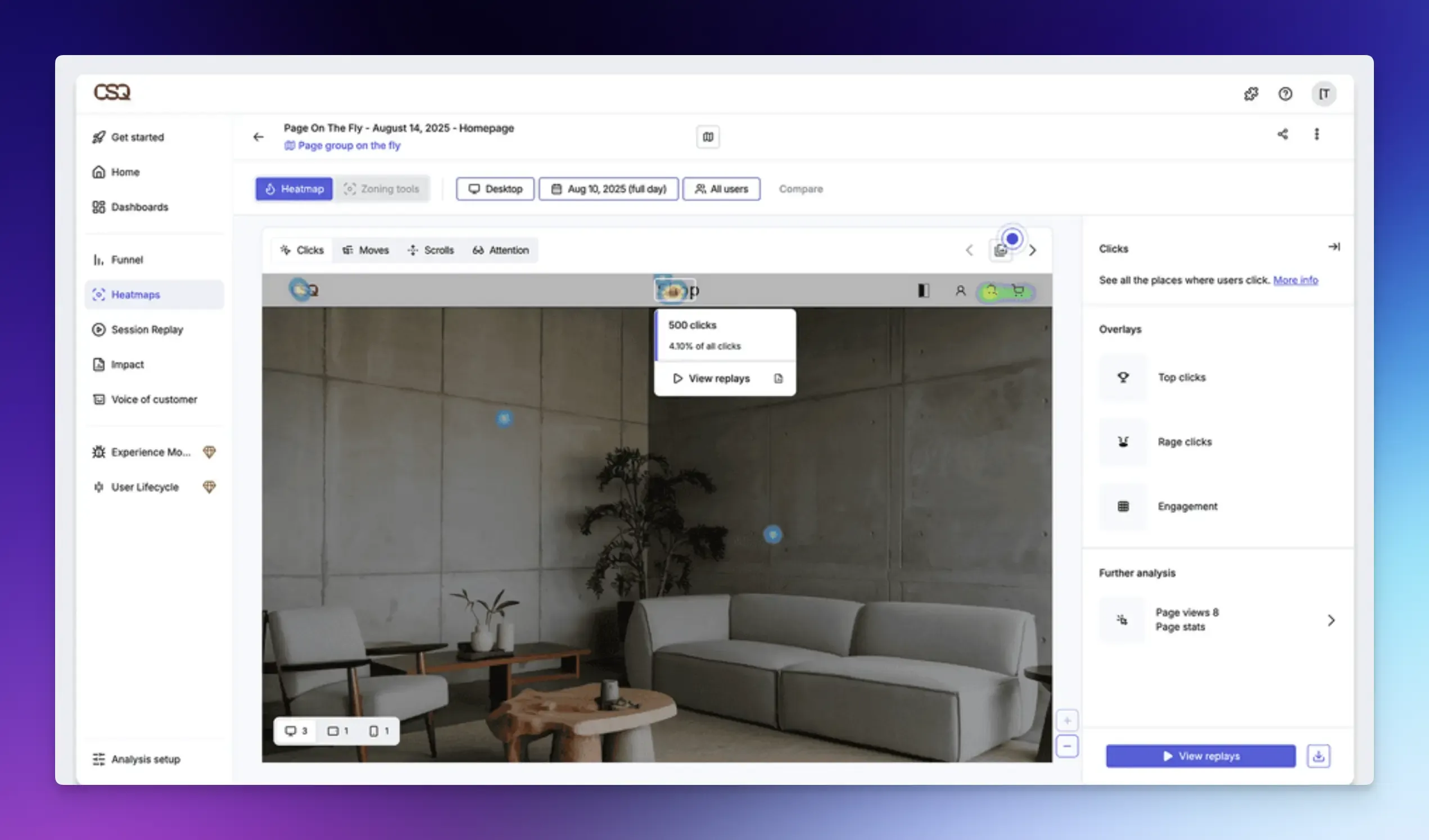Open Session Replay in the sidebar
1429x840 pixels.
[147, 330]
